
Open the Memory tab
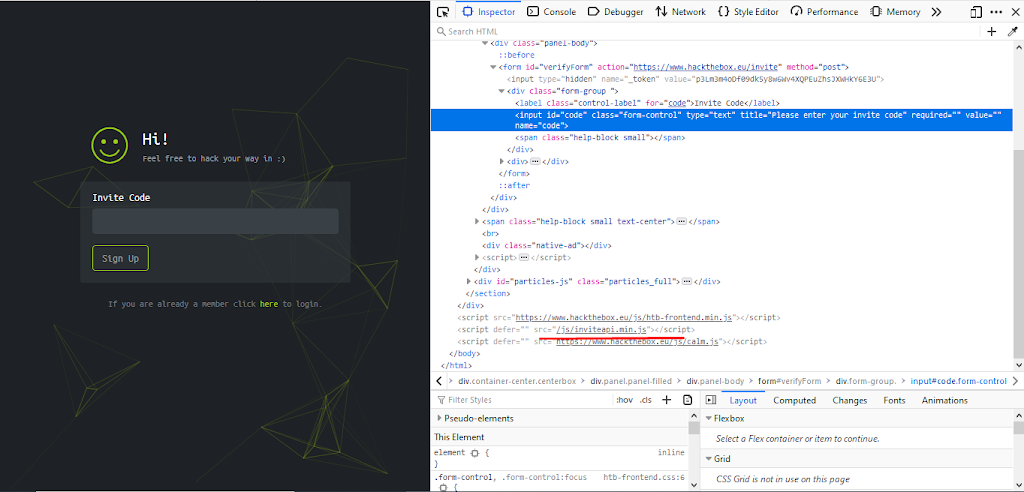pos(895,12)
